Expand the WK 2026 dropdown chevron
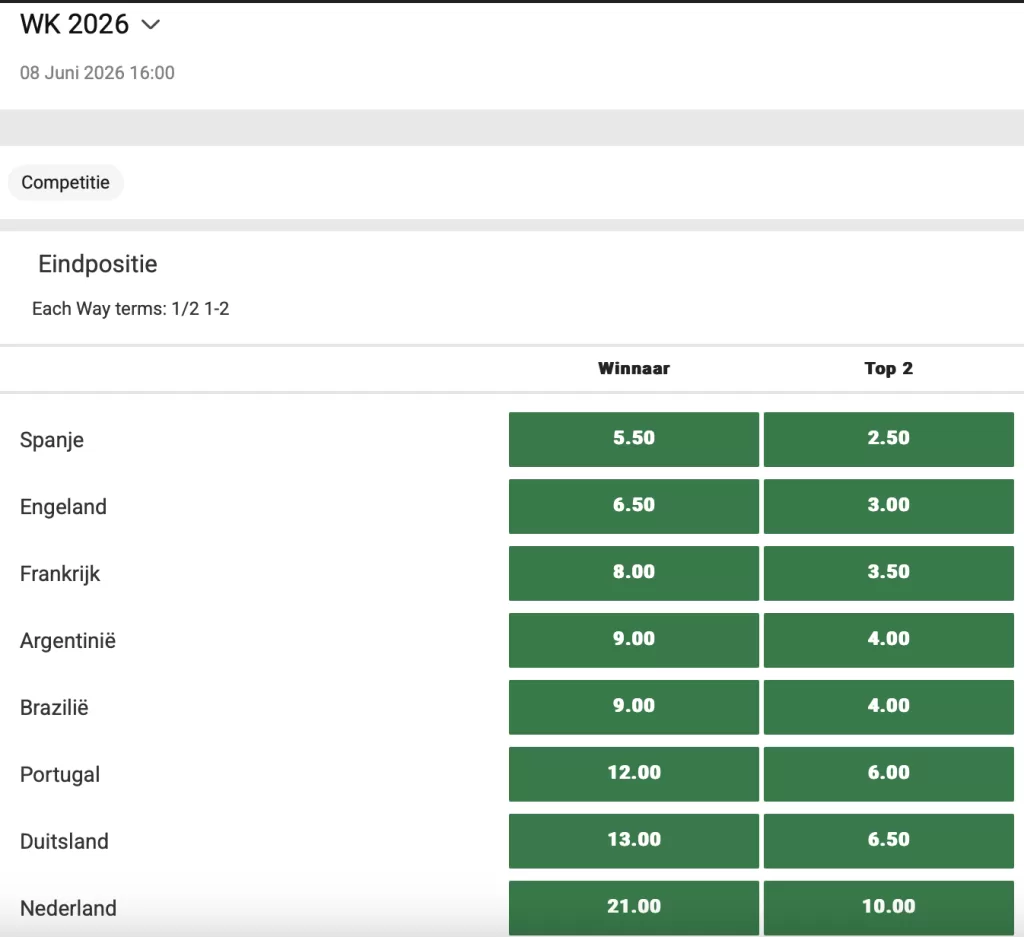This screenshot has width=1024, height=937. click(x=151, y=25)
